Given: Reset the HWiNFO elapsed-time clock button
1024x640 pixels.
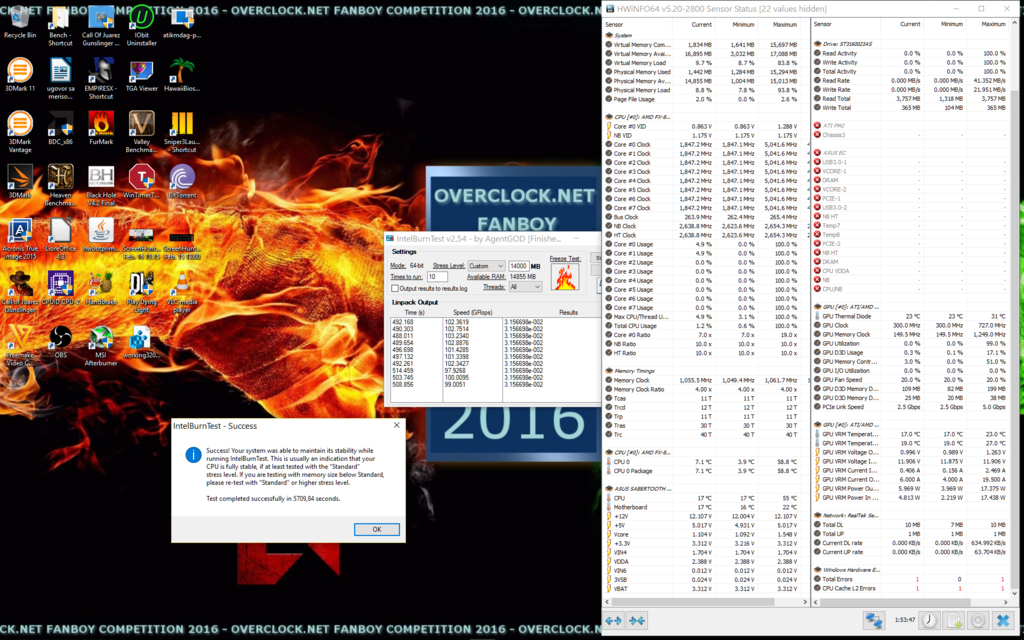Looking at the screenshot, I should (x=930, y=620).
